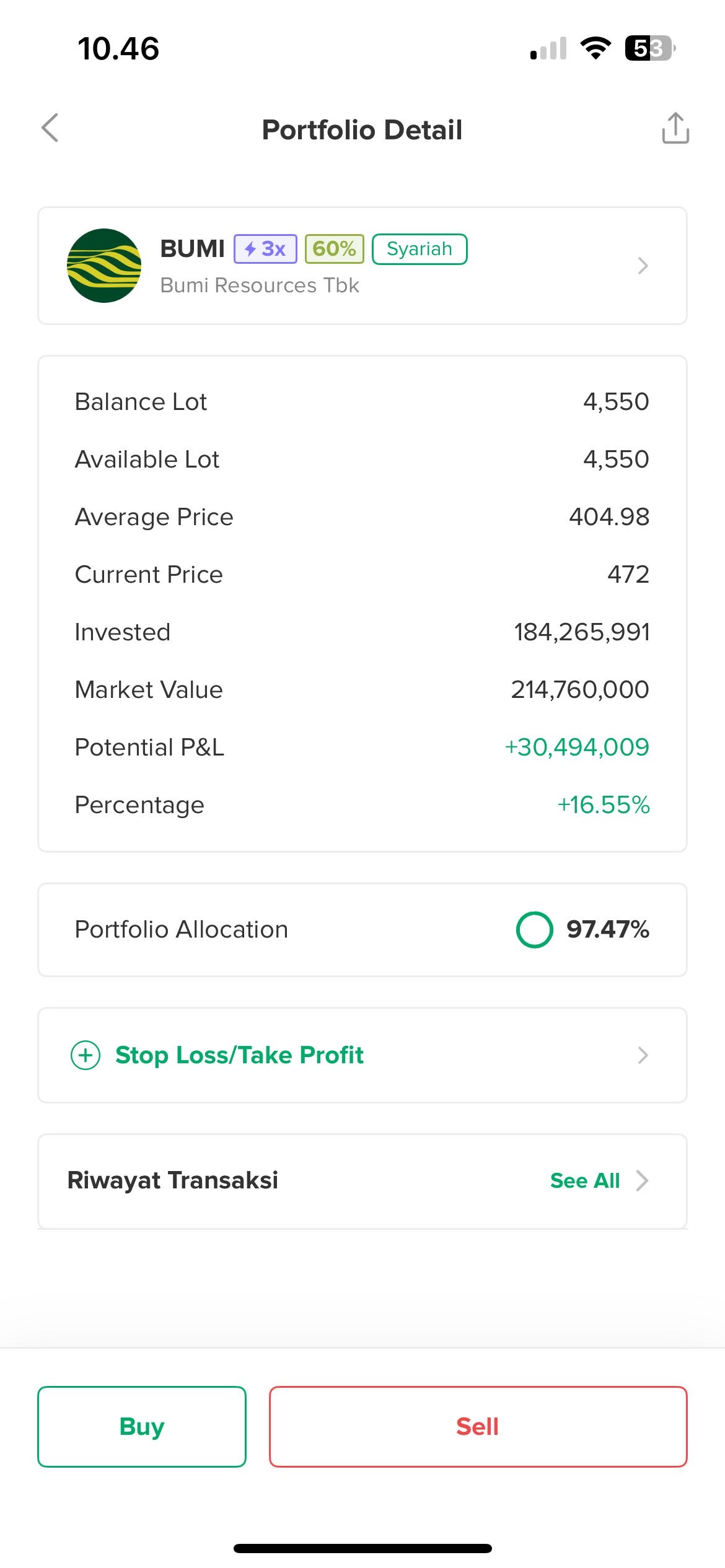Open BUMI stock details via chevron

click(x=643, y=266)
